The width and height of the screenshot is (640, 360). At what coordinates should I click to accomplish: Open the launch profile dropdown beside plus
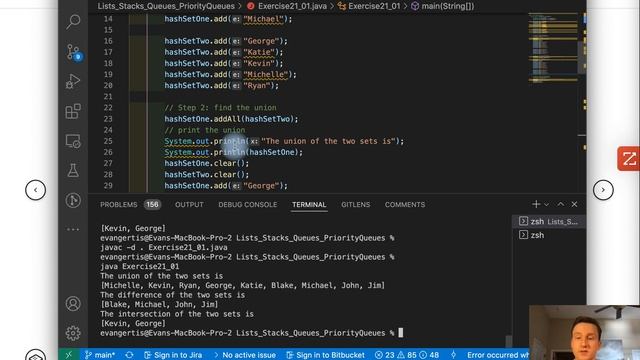[547, 204]
